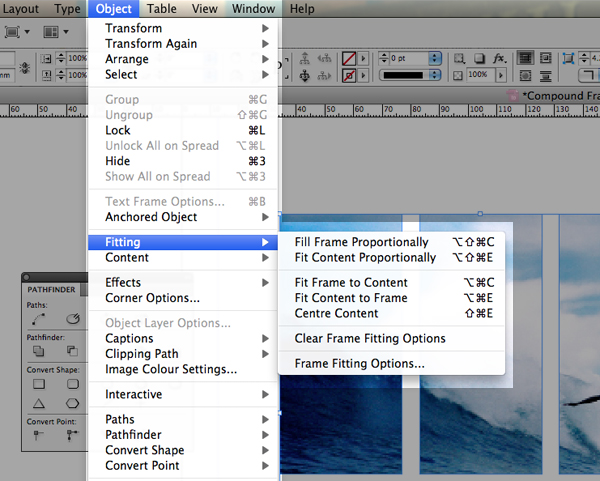Open the Window menu in menu bar
This screenshot has width=600, height=481.
253,8
